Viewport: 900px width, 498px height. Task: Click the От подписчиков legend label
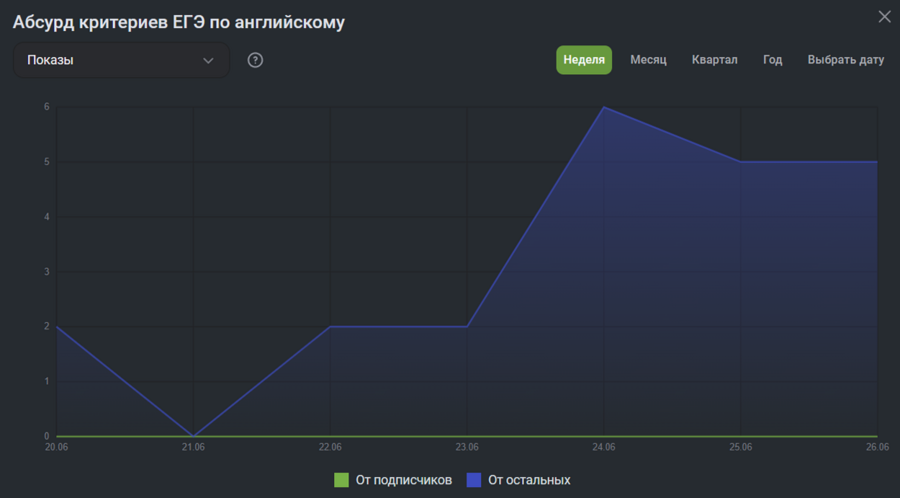point(404,480)
